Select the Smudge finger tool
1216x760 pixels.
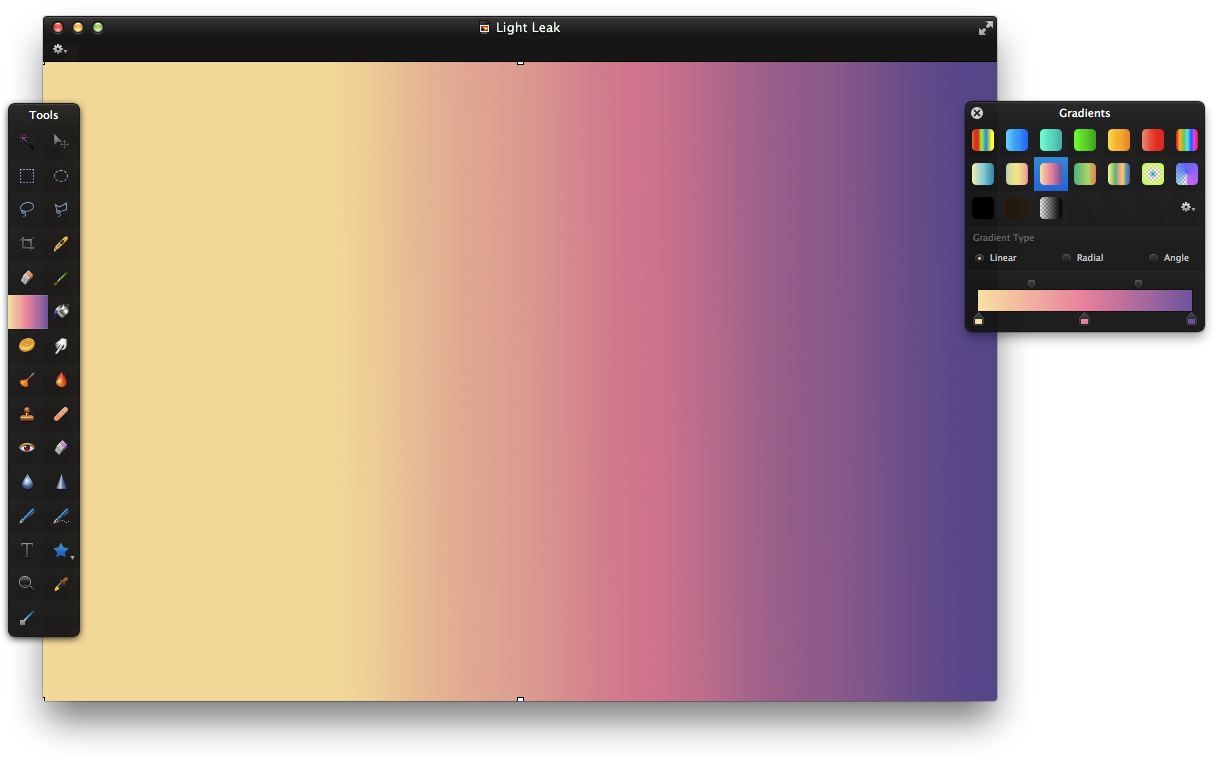tap(61, 346)
